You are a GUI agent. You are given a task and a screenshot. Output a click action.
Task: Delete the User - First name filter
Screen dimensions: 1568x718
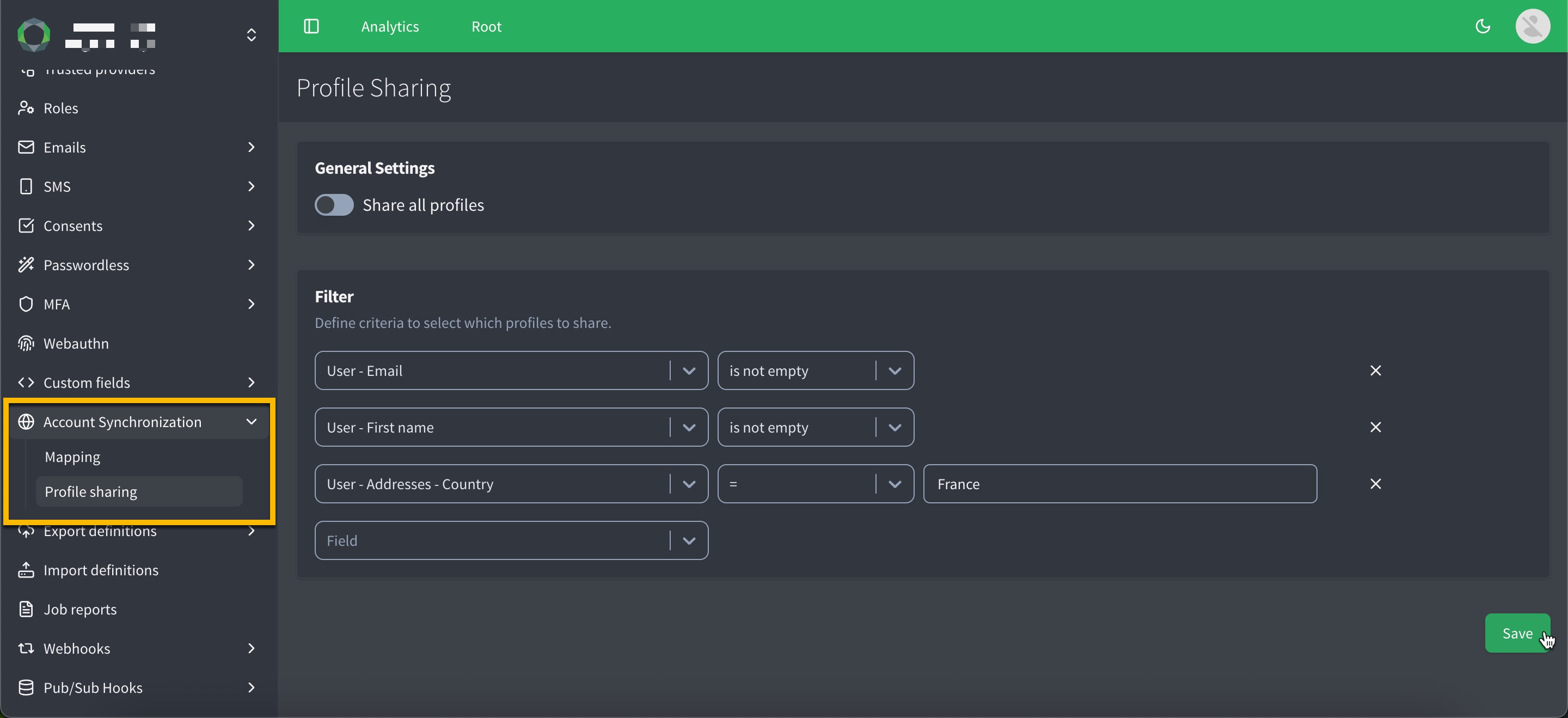pos(1375,427)
